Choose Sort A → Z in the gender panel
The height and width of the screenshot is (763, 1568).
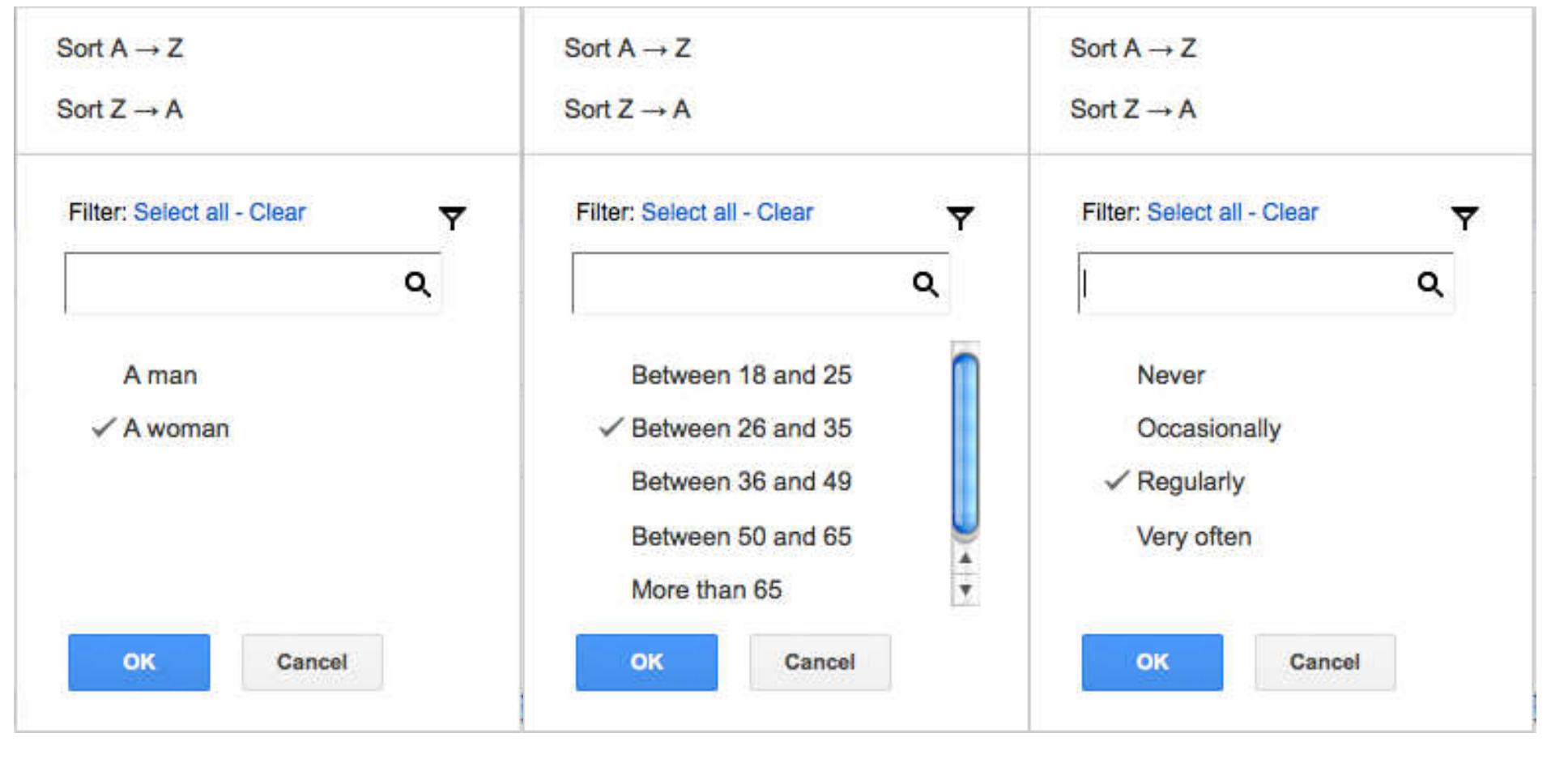[120, 49]
